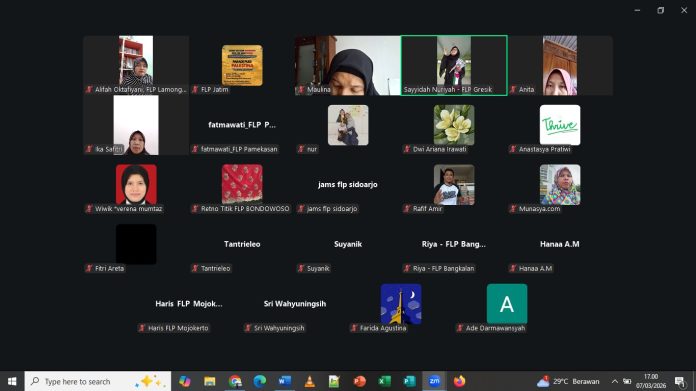This screenshot has width=696, height=391.
Task: Click large 'Sri Wahyuningsih' name in tile
Action: point(295,304)
